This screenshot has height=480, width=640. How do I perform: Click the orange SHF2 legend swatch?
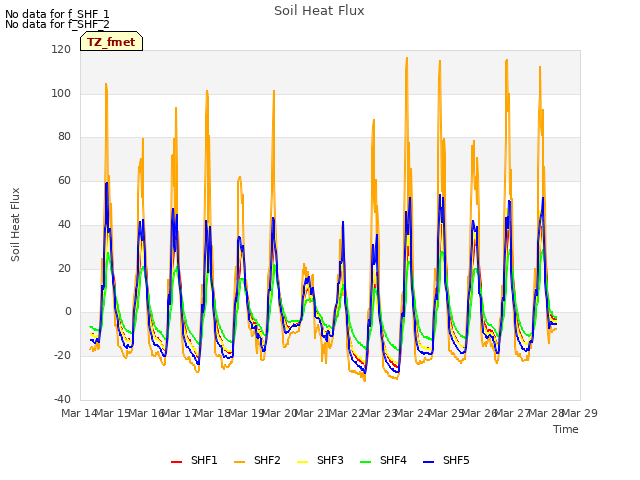[x=240, y=462]
